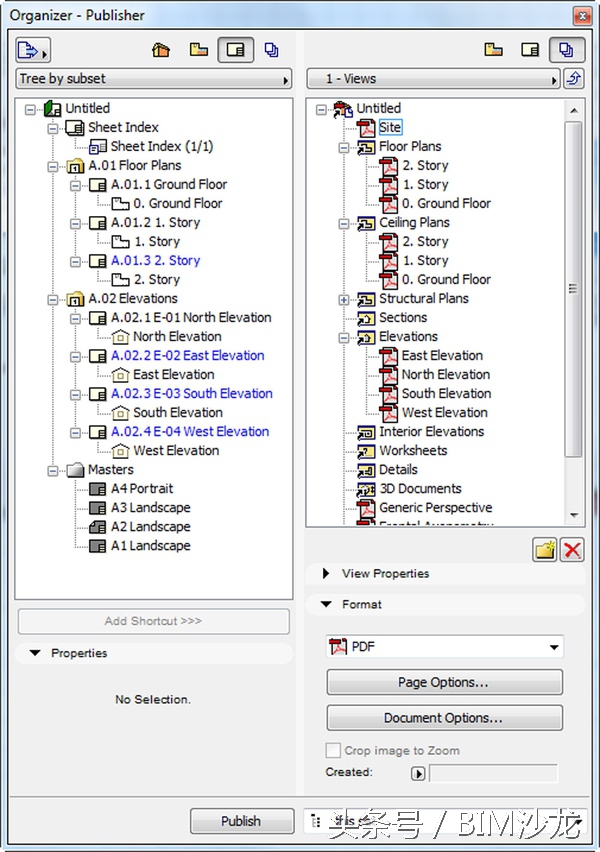
Task: Select A4 Portrait master layout
Action: pos(141,489)
